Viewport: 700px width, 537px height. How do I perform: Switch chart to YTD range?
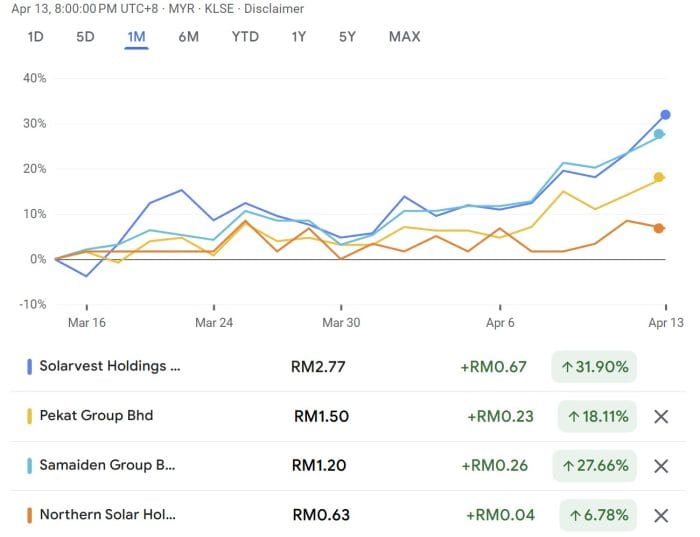(245, 37)
